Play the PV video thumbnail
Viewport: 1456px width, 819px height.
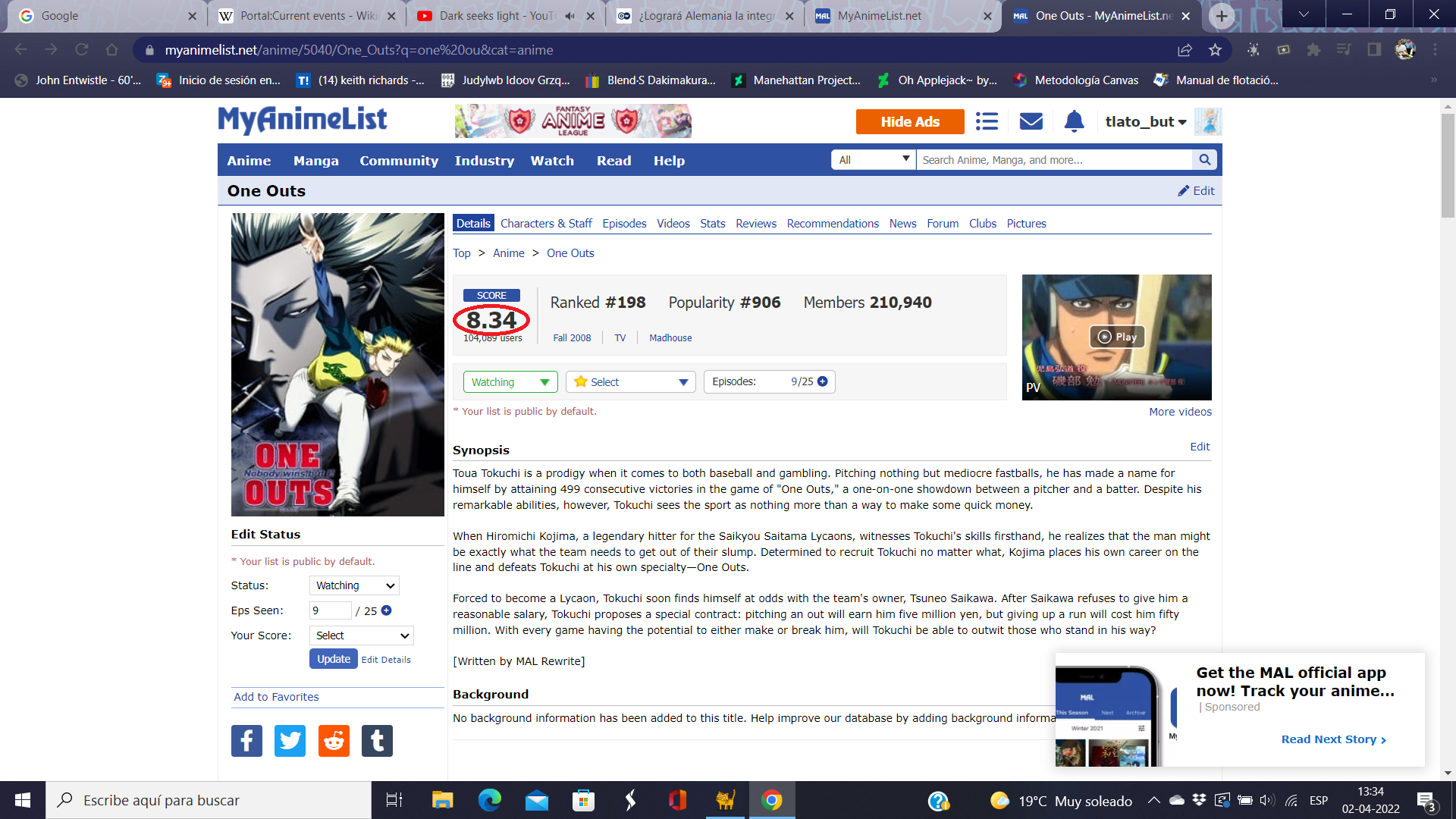1117,337
